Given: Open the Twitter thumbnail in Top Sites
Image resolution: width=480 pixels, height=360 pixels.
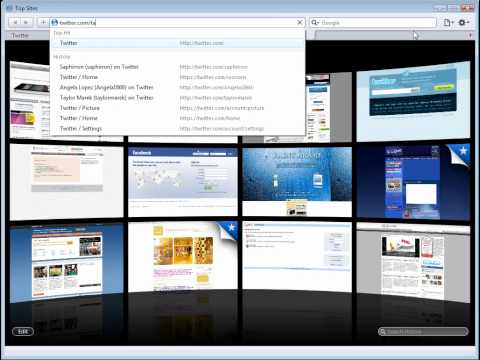Looking at the screenshot, I should click(x=413, y=101).
